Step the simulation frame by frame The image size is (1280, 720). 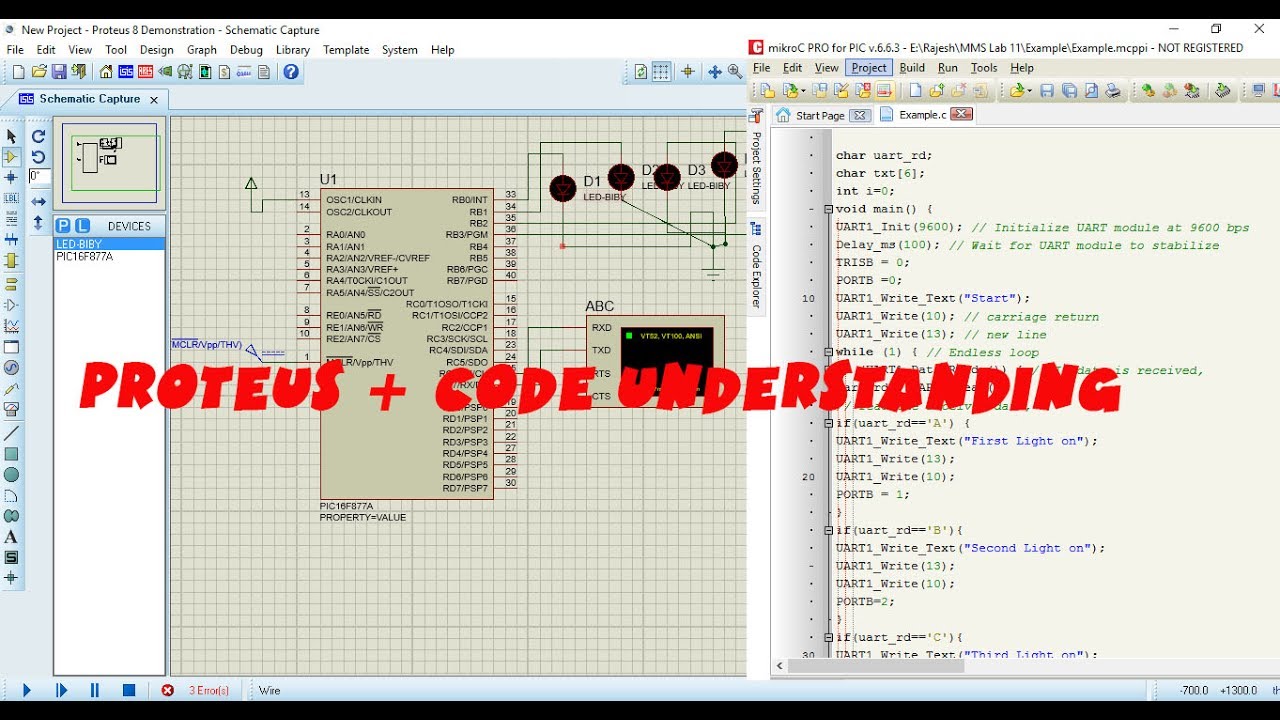point(61,690)
